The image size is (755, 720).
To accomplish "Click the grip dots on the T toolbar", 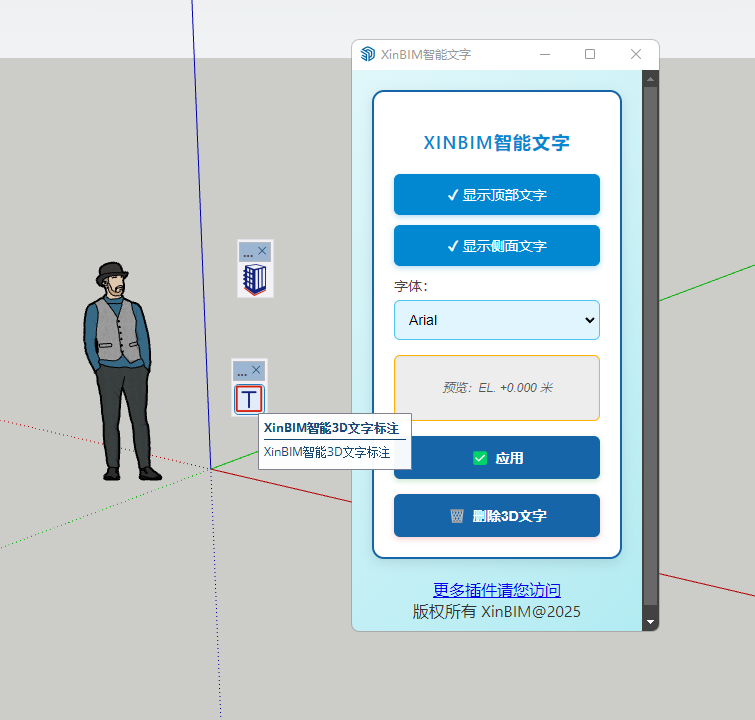I will point(241,371).
